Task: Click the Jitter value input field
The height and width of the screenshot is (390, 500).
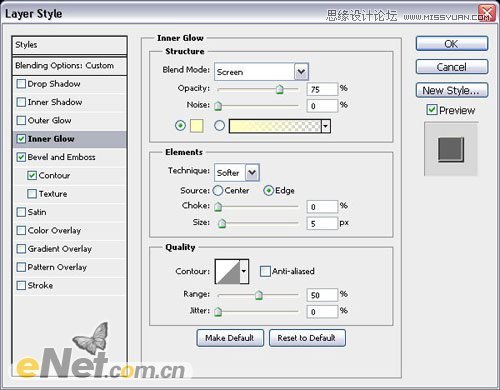Action: point(322,312)
